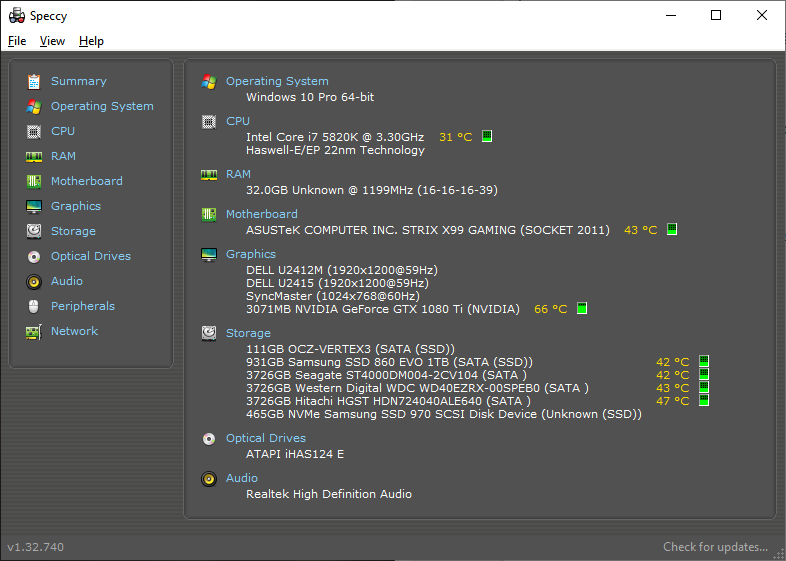Select Operating System in the sidebar

[x=102, y=106]
